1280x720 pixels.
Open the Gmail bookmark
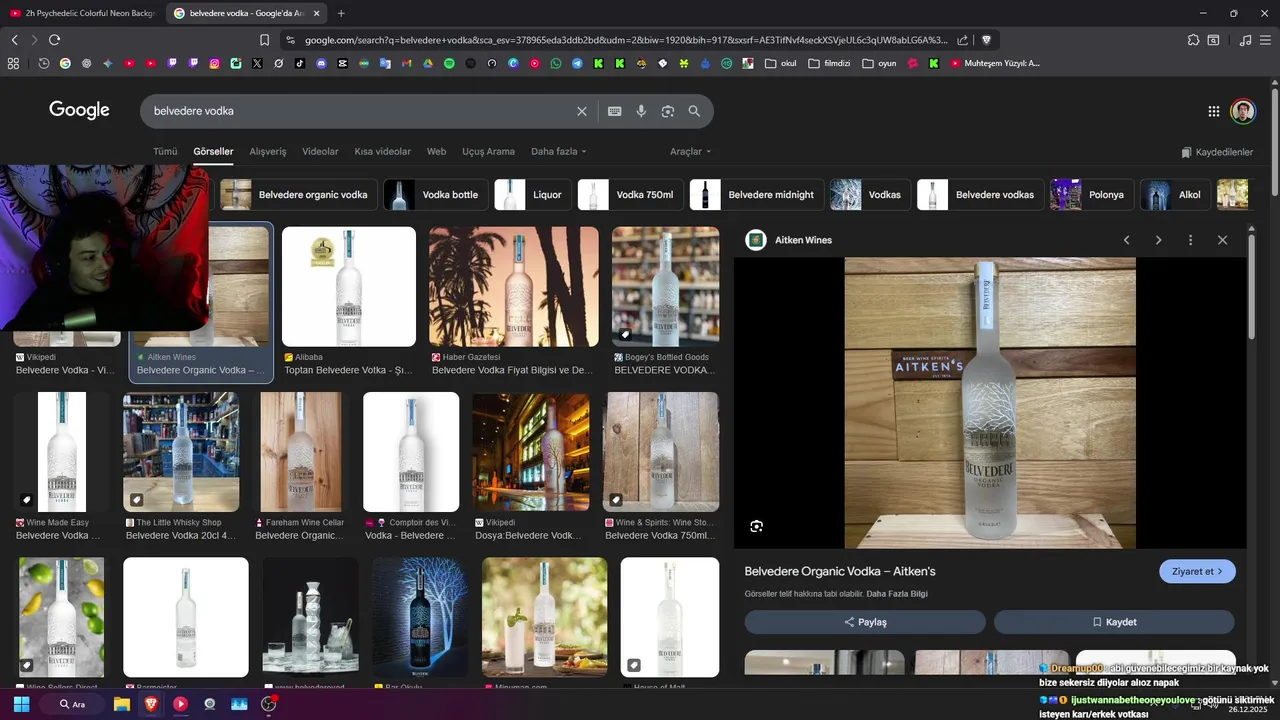(x=406, y=63)
